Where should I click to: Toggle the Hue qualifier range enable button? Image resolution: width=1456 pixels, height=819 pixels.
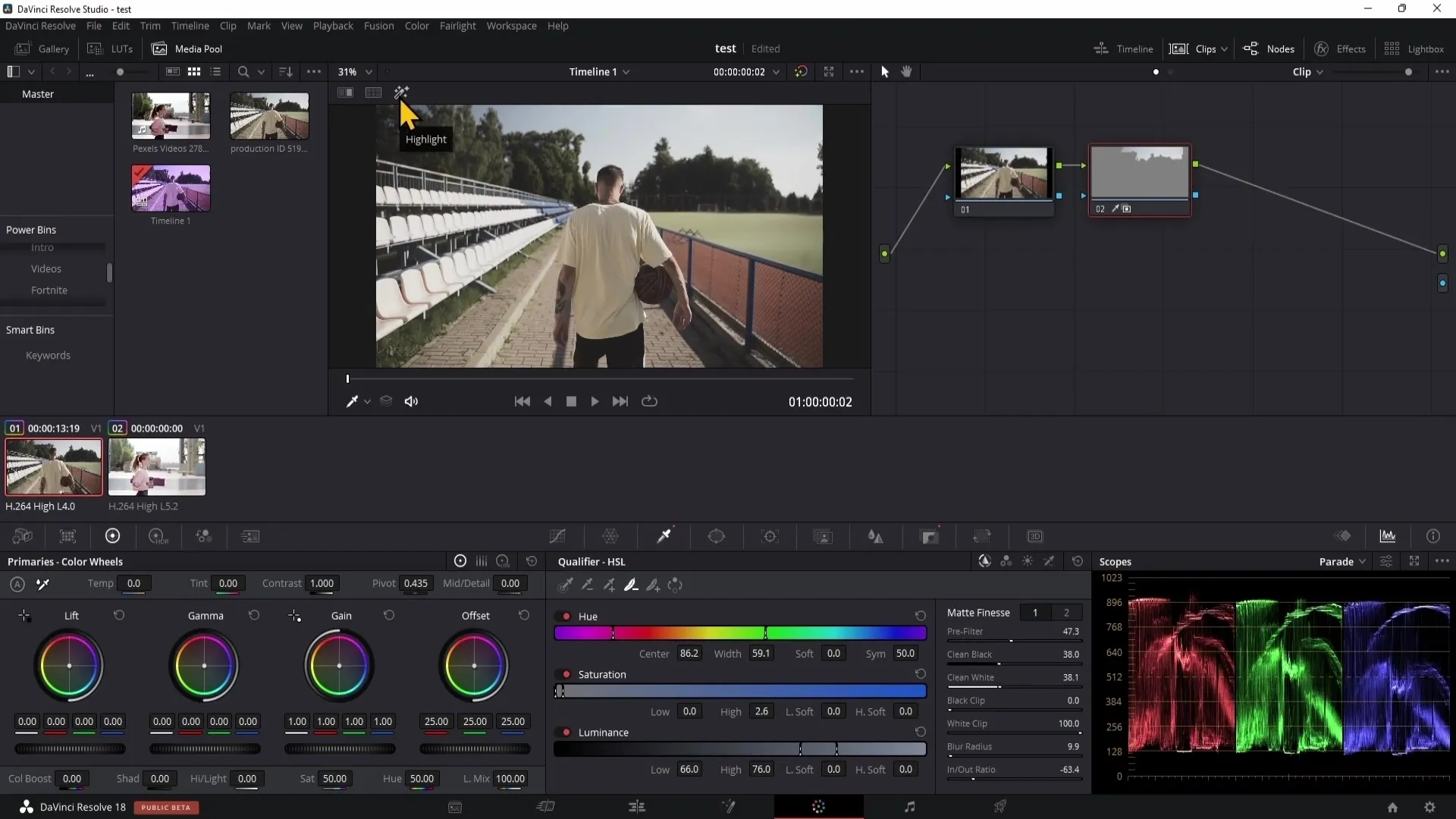click(566, 616)
